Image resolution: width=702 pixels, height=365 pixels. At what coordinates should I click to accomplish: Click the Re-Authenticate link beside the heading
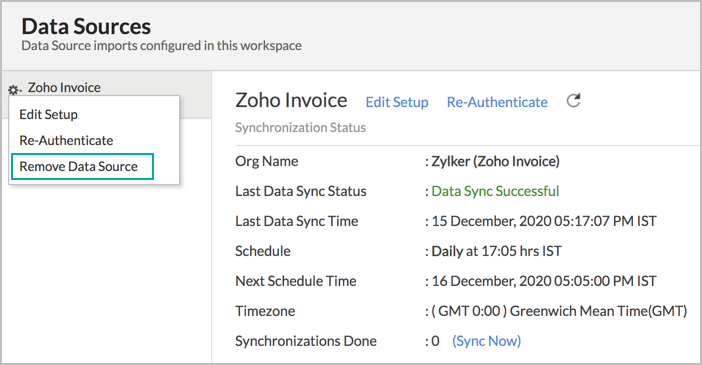point(497,102)
